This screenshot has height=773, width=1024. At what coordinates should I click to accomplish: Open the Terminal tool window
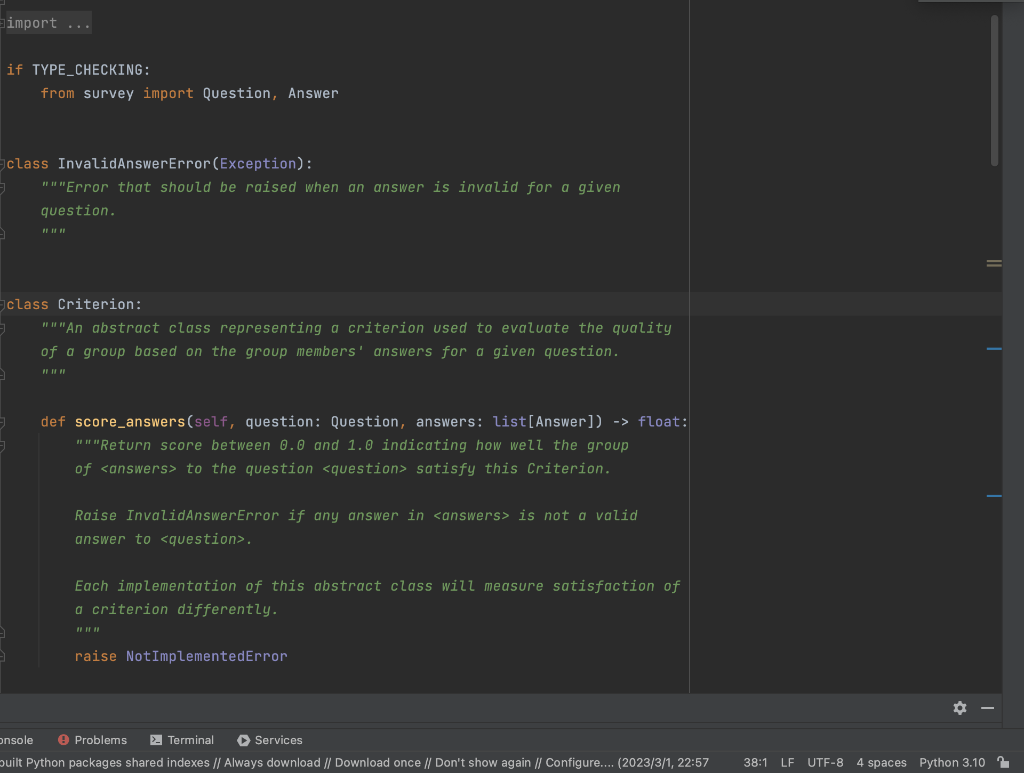190,740
